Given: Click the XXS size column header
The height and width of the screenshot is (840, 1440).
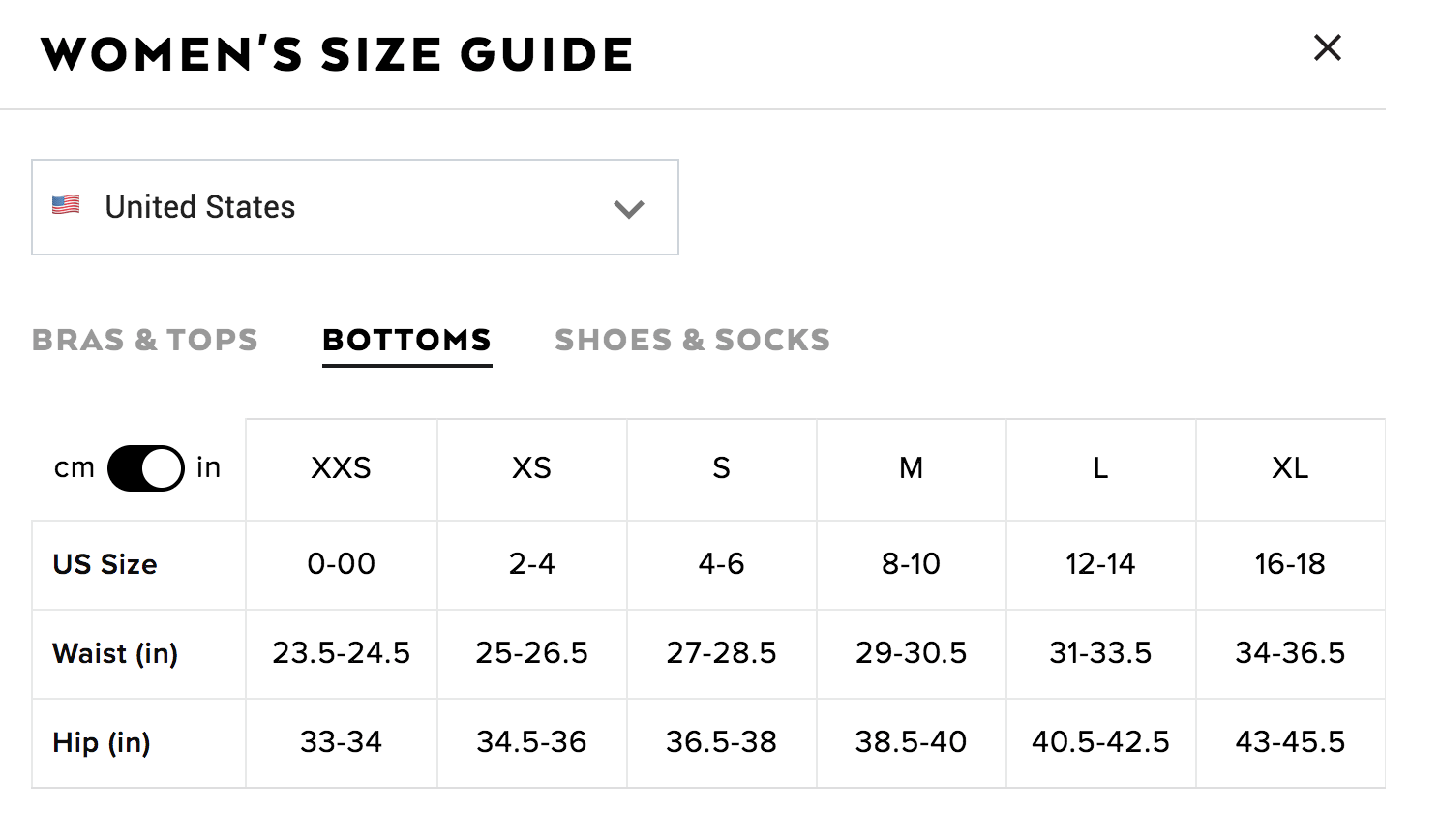Looking at the screenshot, I should pos(342,469).
